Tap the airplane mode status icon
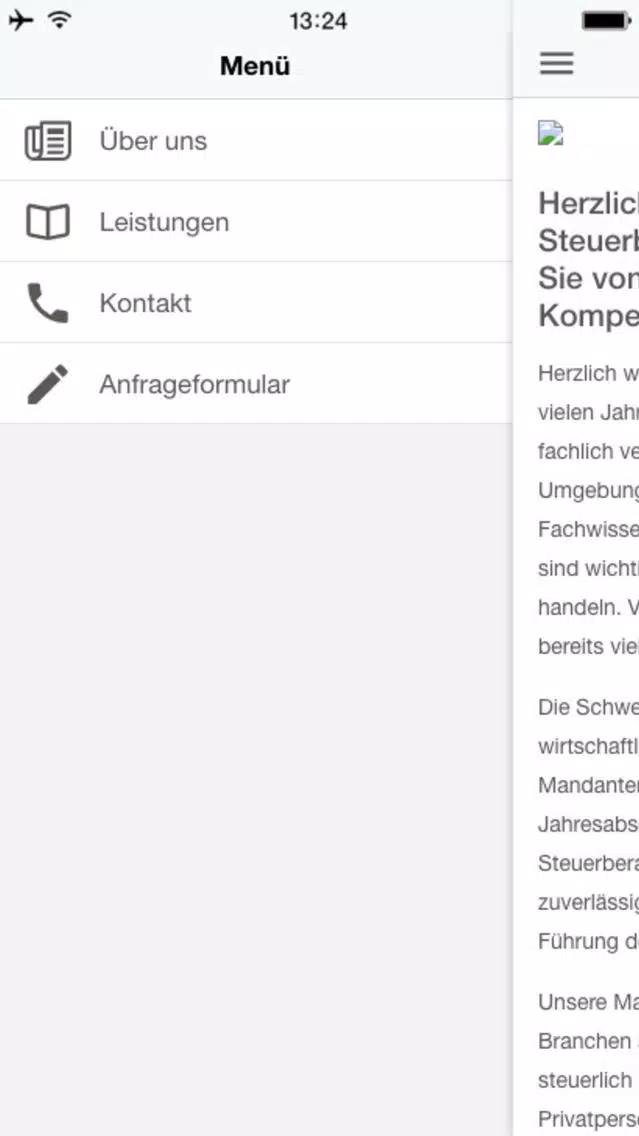639x1136 pixels. [x=21, y=20]
